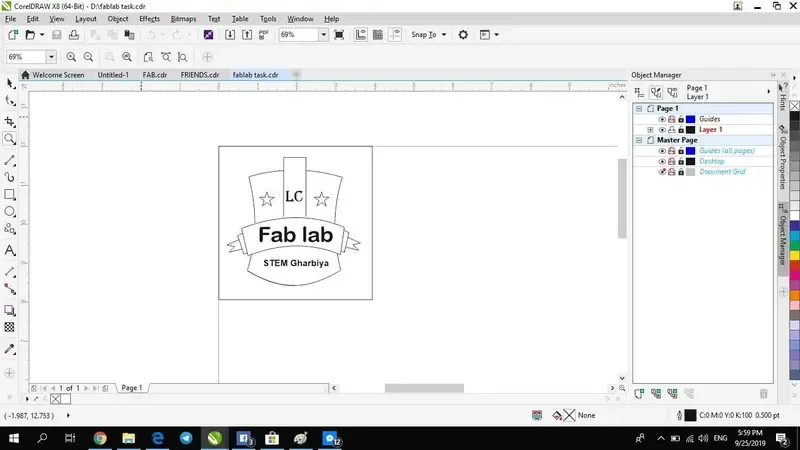This screenshot has height=450, width=800.
Task: Toggle visibility eye of Document Grid
Action: tap(662, 172)
